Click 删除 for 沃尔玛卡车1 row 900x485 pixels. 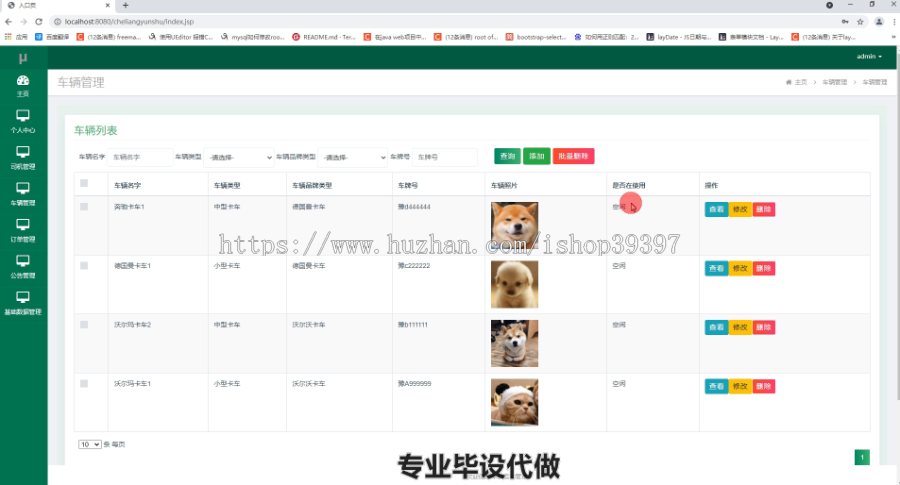point(763,386)
